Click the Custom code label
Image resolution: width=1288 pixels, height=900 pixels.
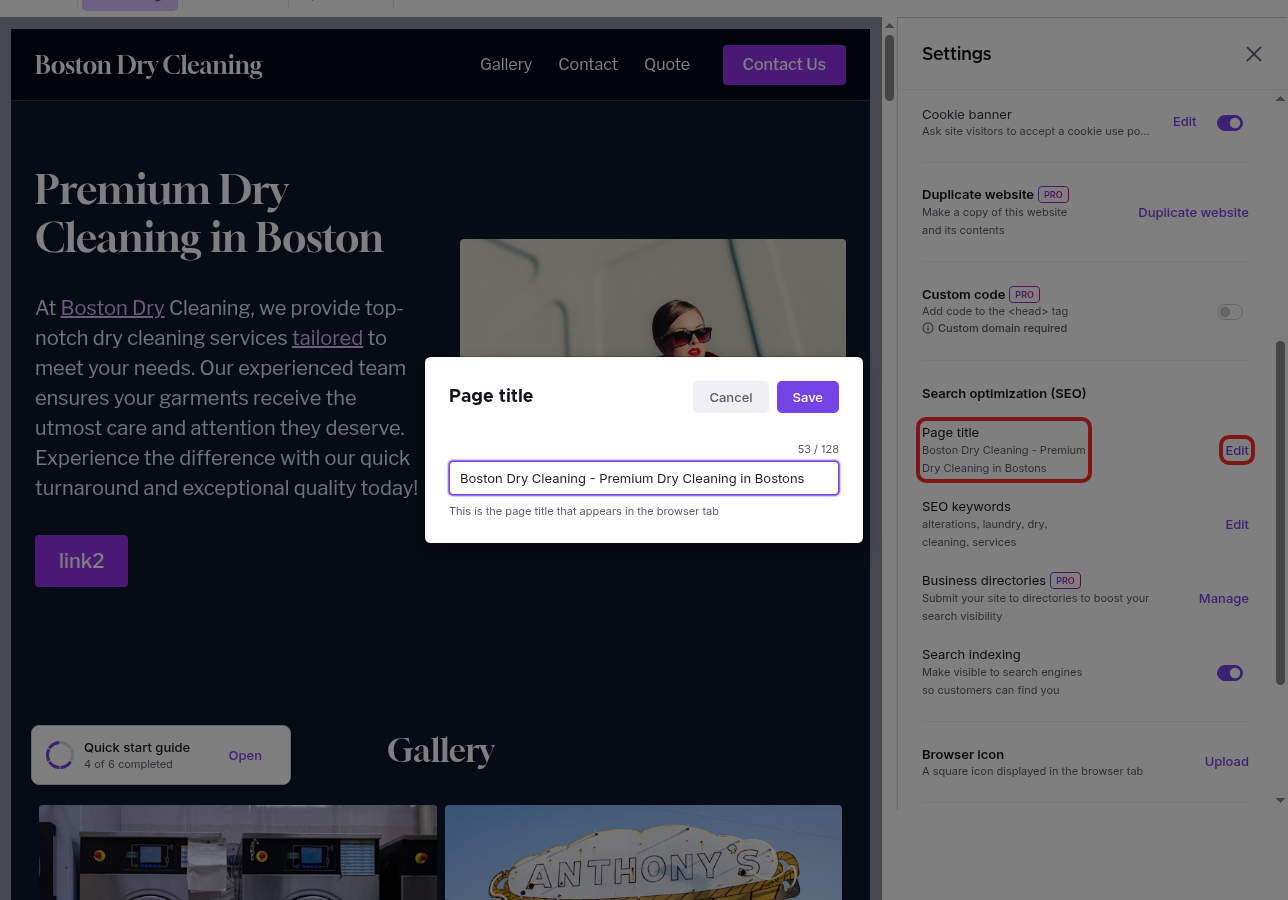pos(963,294)
